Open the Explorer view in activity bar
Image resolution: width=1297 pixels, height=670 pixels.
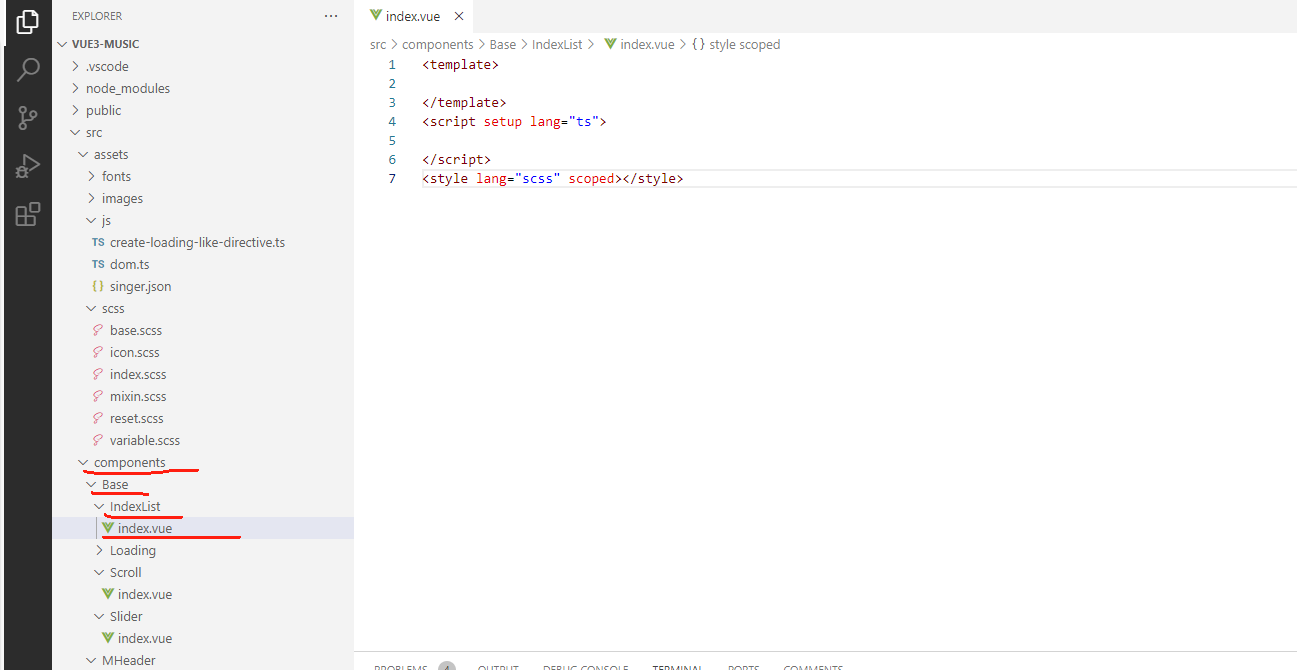pos(28,22)
